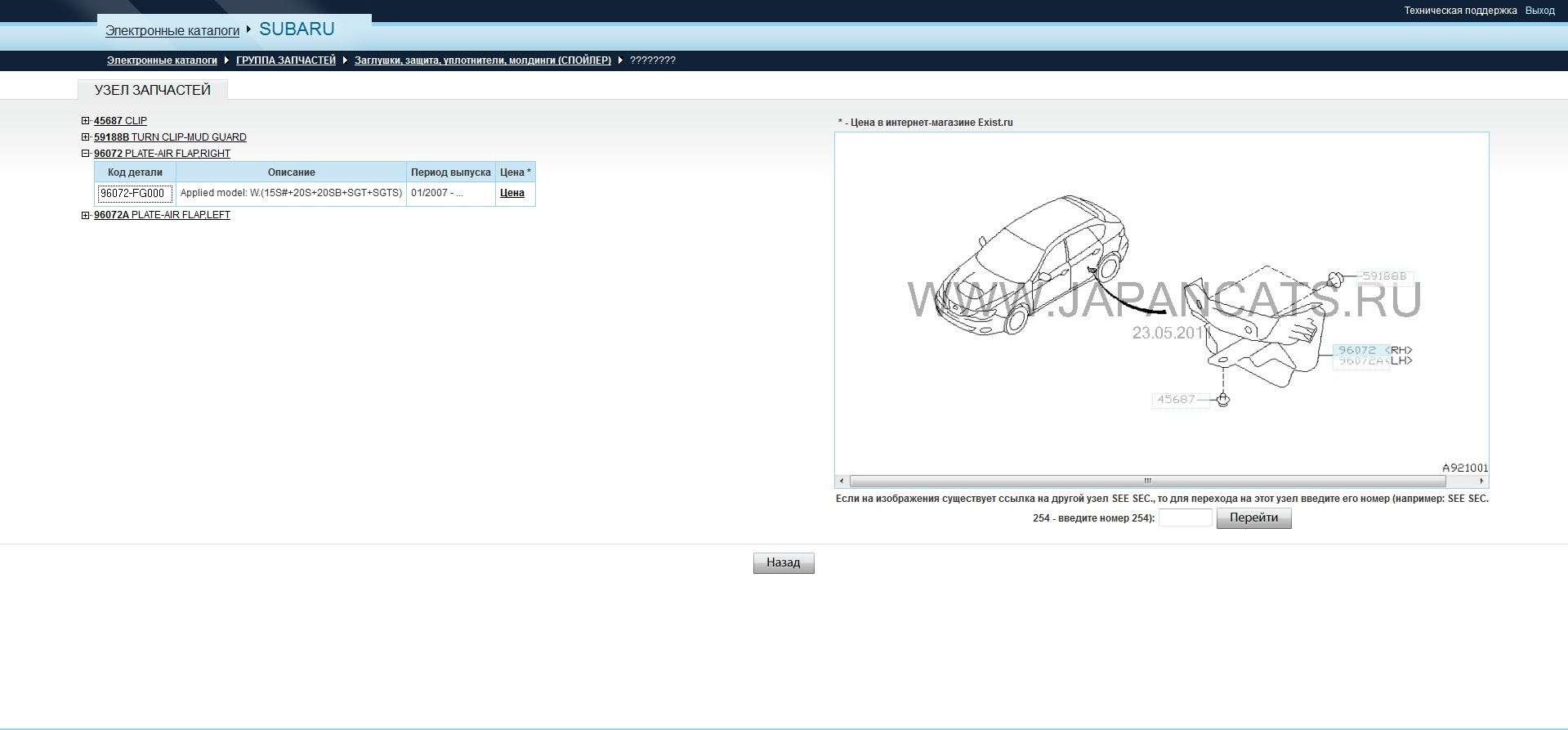The width and height of the screenshot is (1568, 730).
Task: Click the diagram's horizontal scrollbar thumb
Action: tap(1147, 481)
